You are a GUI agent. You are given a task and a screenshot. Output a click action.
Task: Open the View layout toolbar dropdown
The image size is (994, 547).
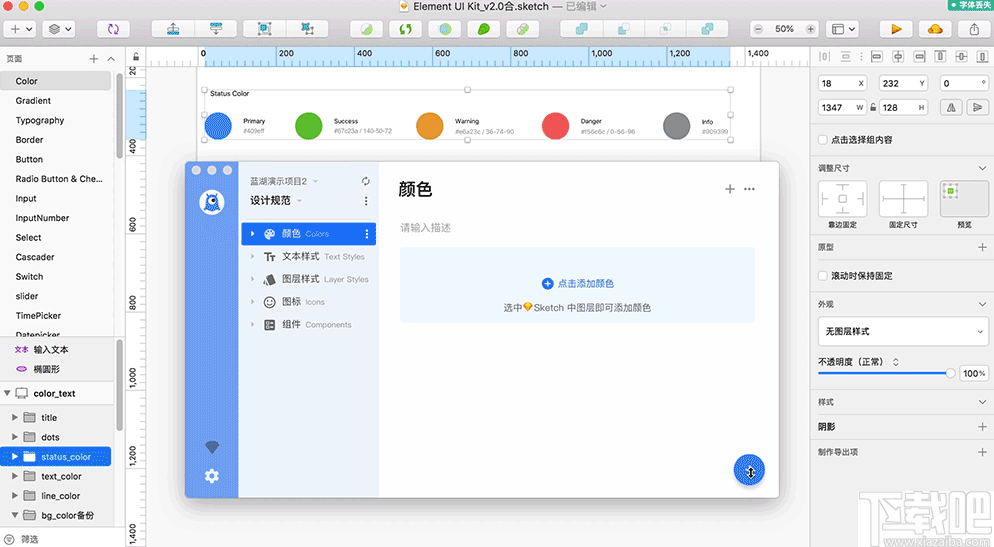(844, 29)
